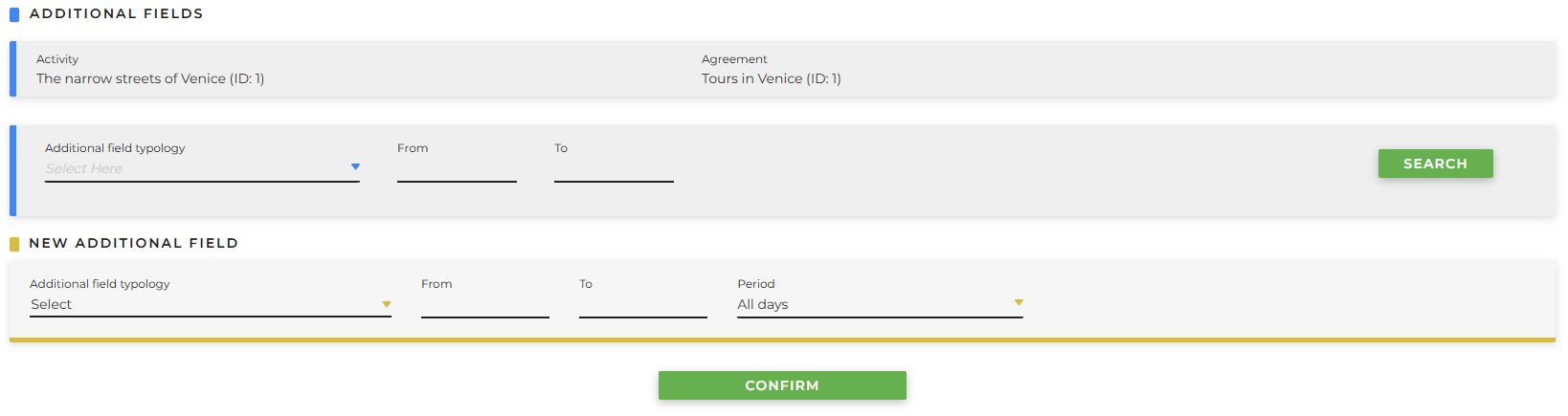1568x416 pixels.
Task: Click blue square icon beside Additional Fields
Action: pyautogui.click(x=13, y=14)
